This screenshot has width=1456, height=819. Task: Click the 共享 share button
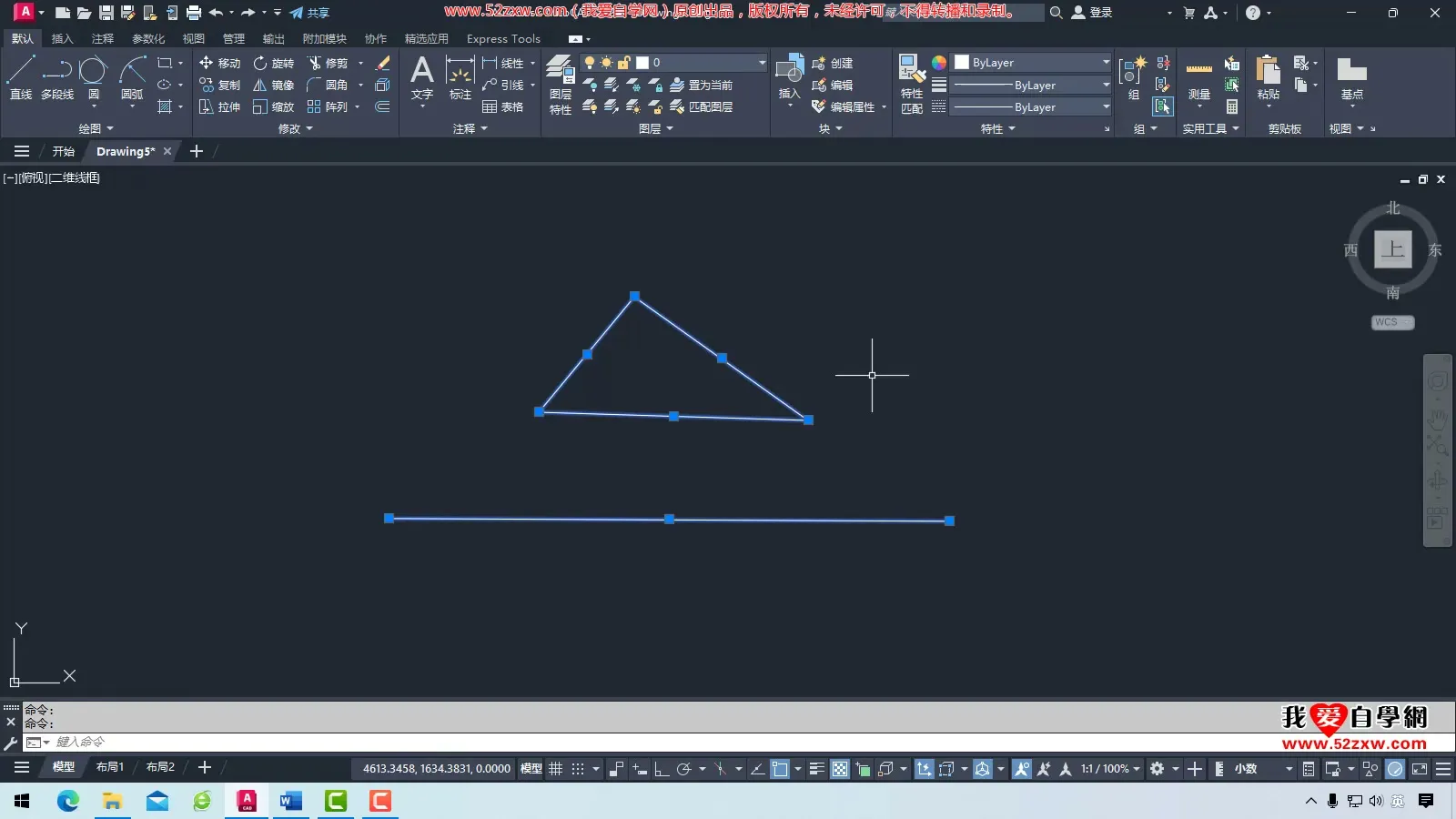(x=309, y=13)
